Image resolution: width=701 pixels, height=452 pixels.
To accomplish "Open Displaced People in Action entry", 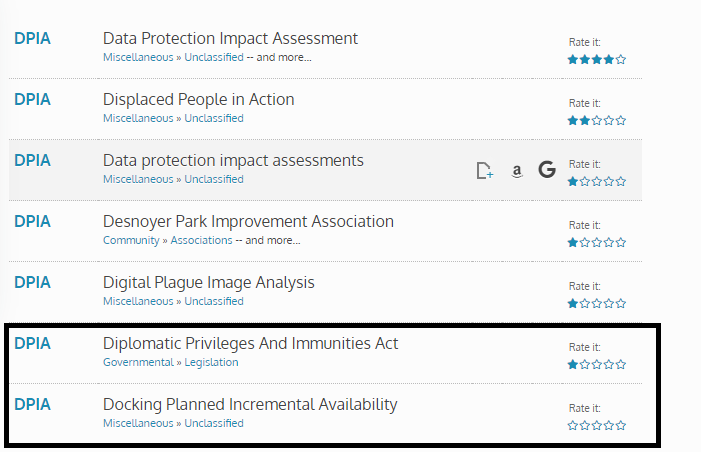I will [198, 99].
